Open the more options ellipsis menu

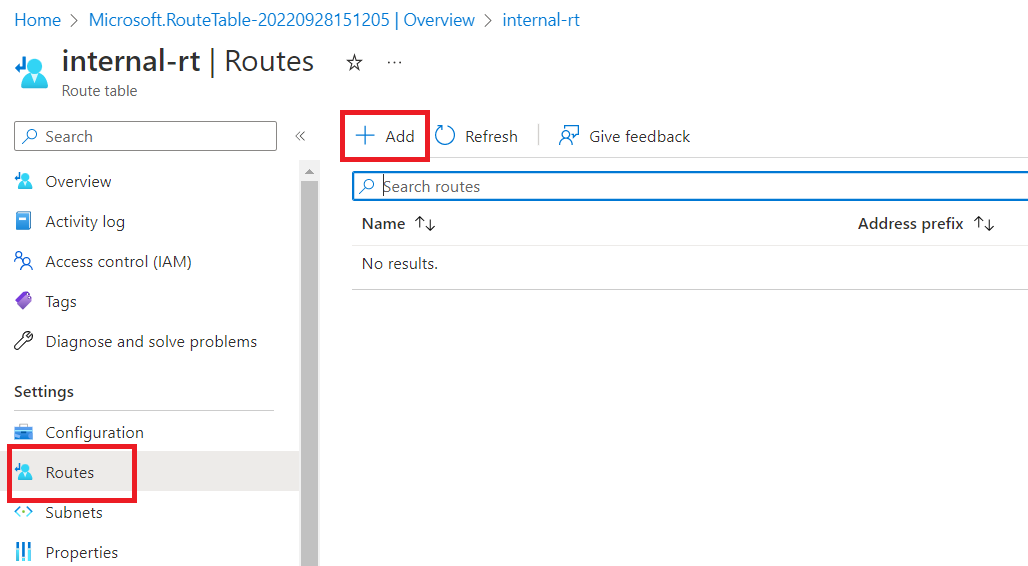[x=395, y=63]
